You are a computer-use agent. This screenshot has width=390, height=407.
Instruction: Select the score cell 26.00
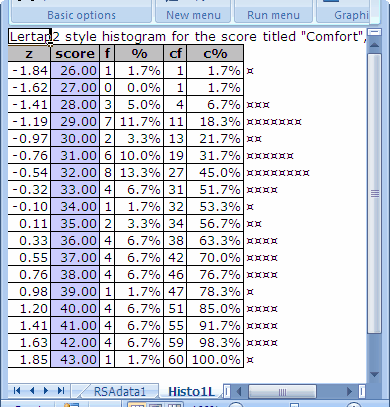(75, 70)
